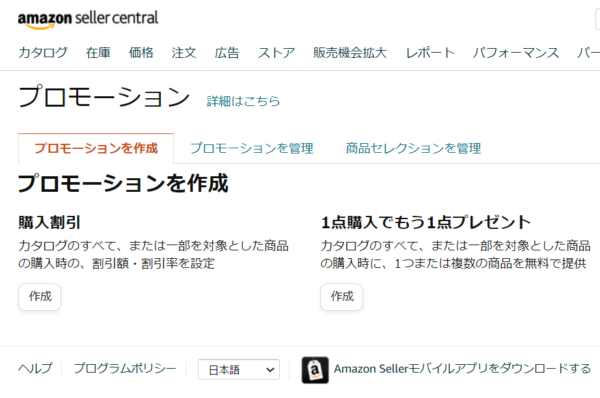Open the 販売機会拡大 menu
The height and width of the screenshot is (398, 600).
(x=350, y=52)
